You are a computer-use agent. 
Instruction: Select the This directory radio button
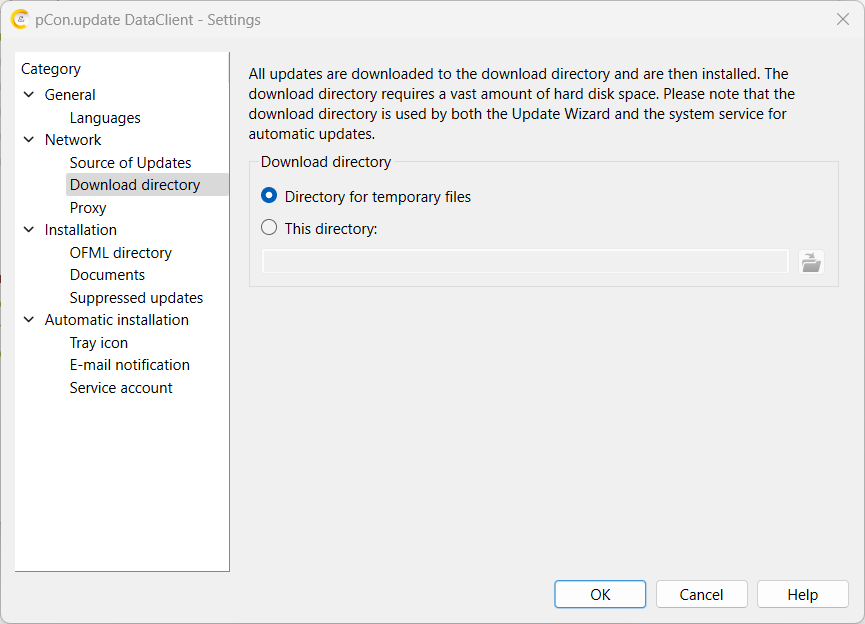tap(269, 228)
